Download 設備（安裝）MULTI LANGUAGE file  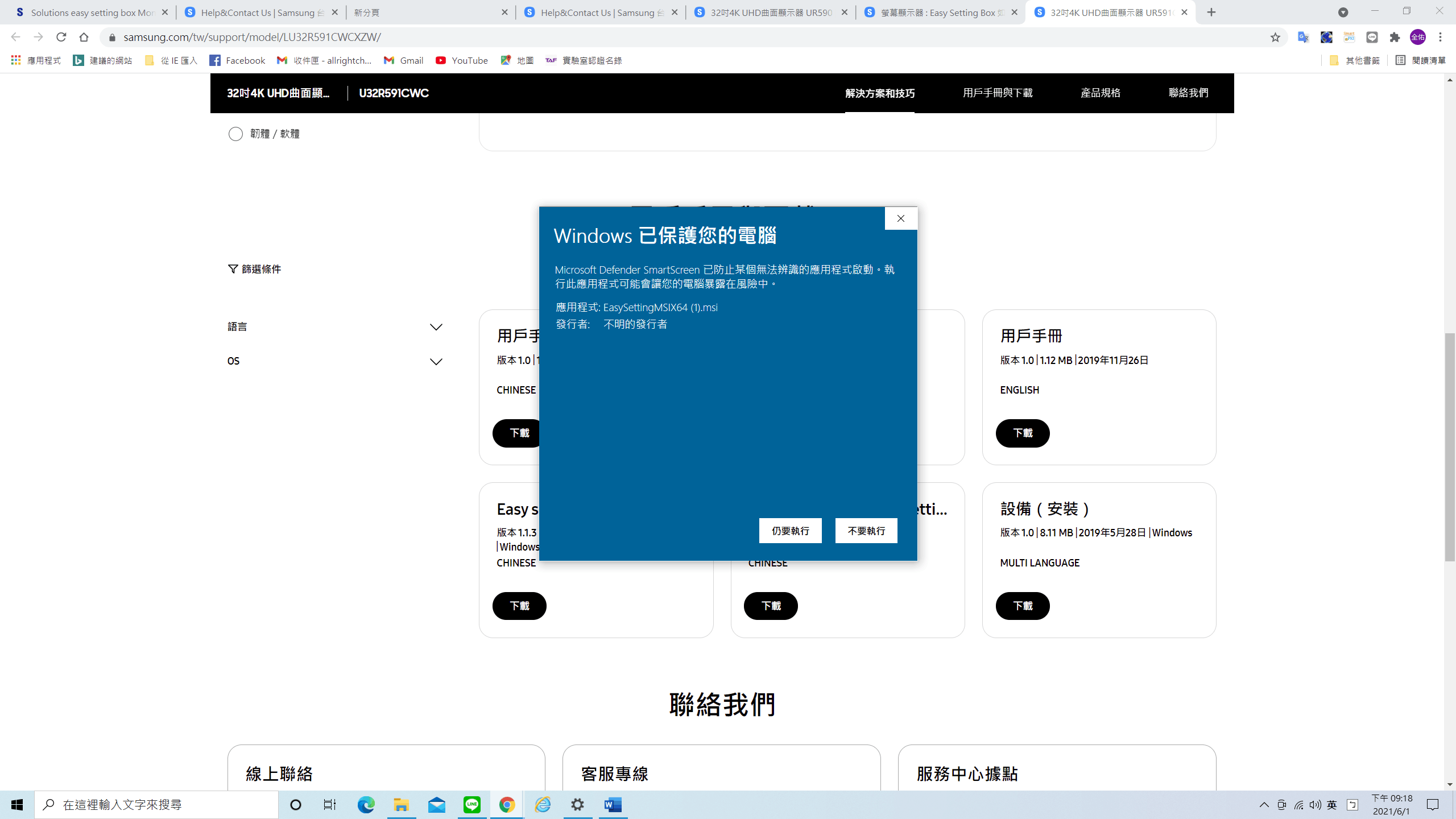(x=1023, y=606)
